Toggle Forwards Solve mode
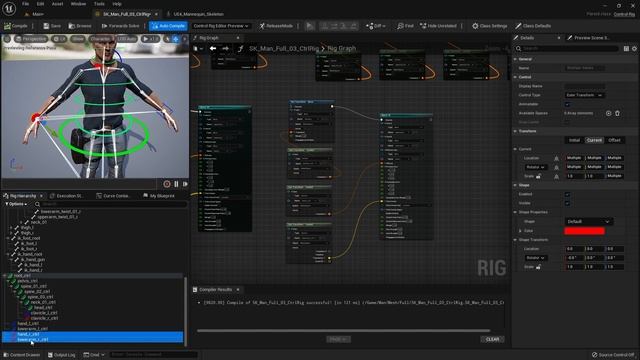The image size is (640, 360). click(120, 26)
